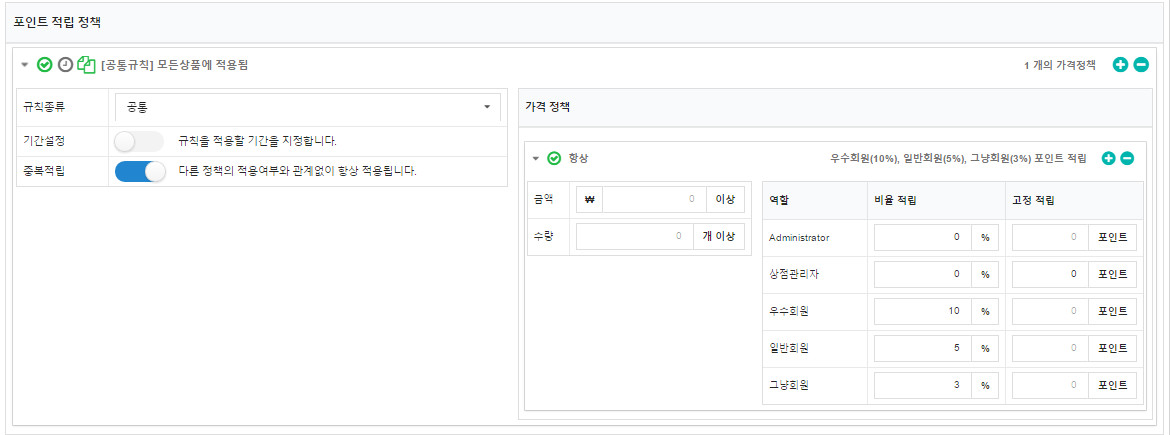Click the 수량 quantity input field
Image resolution: width=1170 pixels, height=435 pixels.
(x=634, y=236)
